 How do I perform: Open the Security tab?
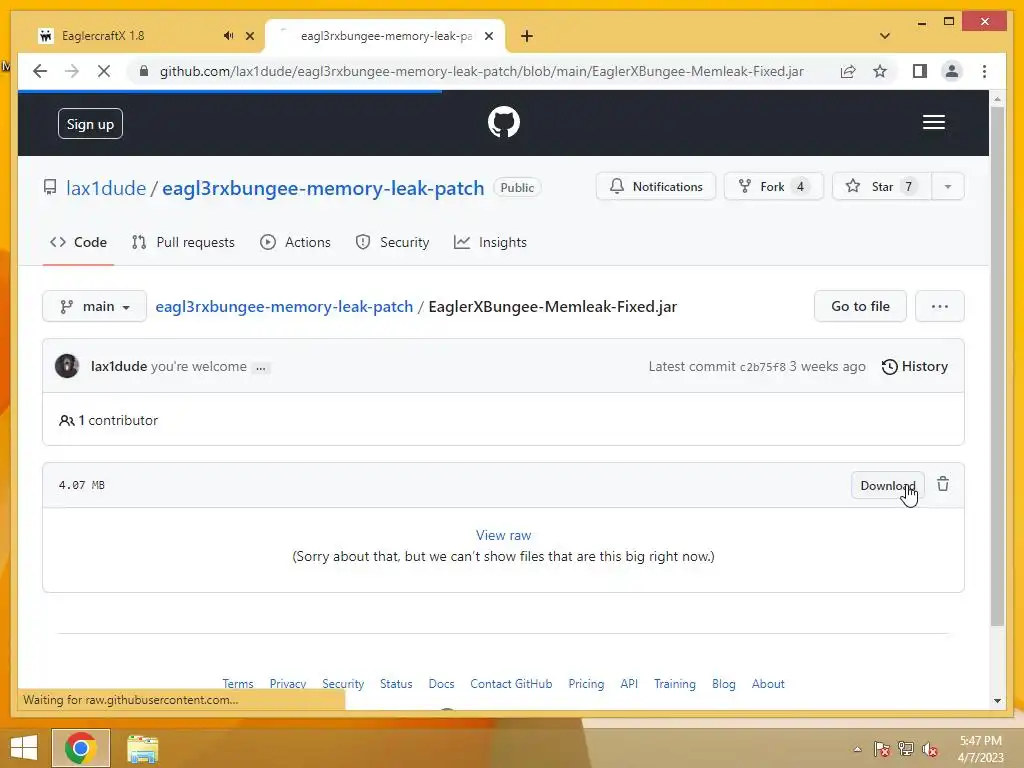pyautogui.click(x=392, y=242)
